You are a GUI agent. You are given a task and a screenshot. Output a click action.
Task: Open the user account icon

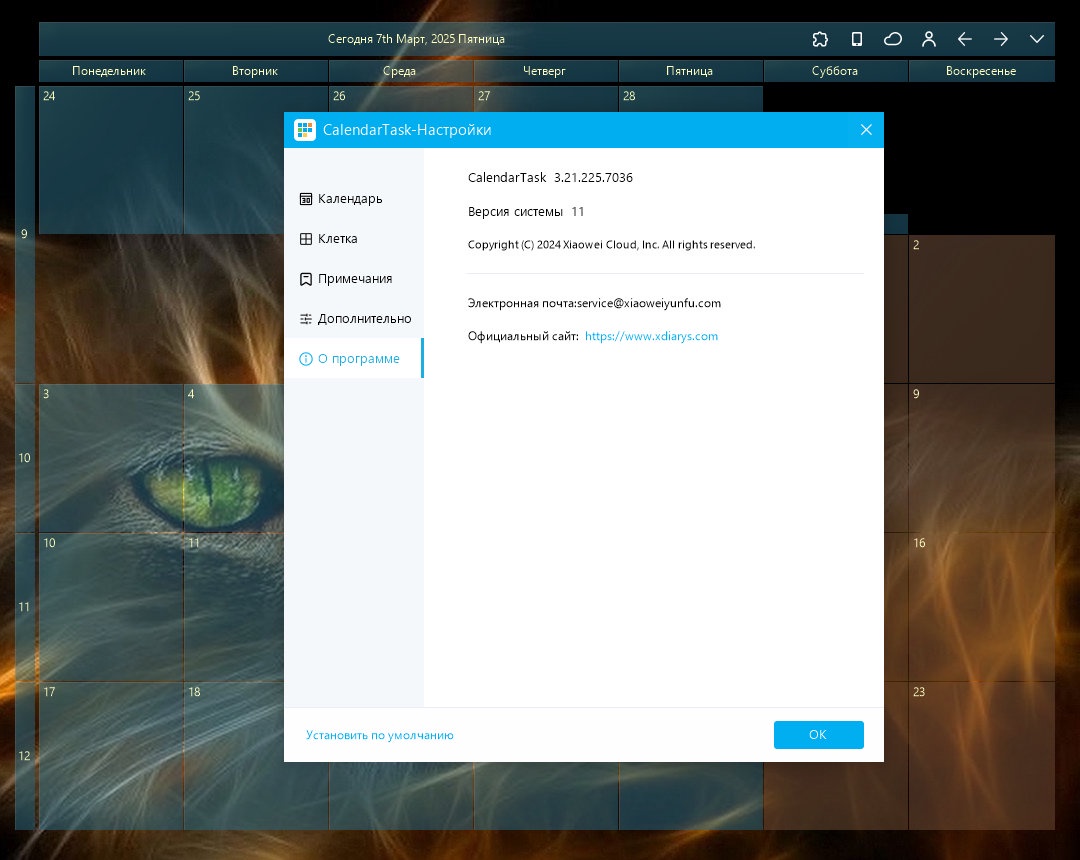coord(928,39)
